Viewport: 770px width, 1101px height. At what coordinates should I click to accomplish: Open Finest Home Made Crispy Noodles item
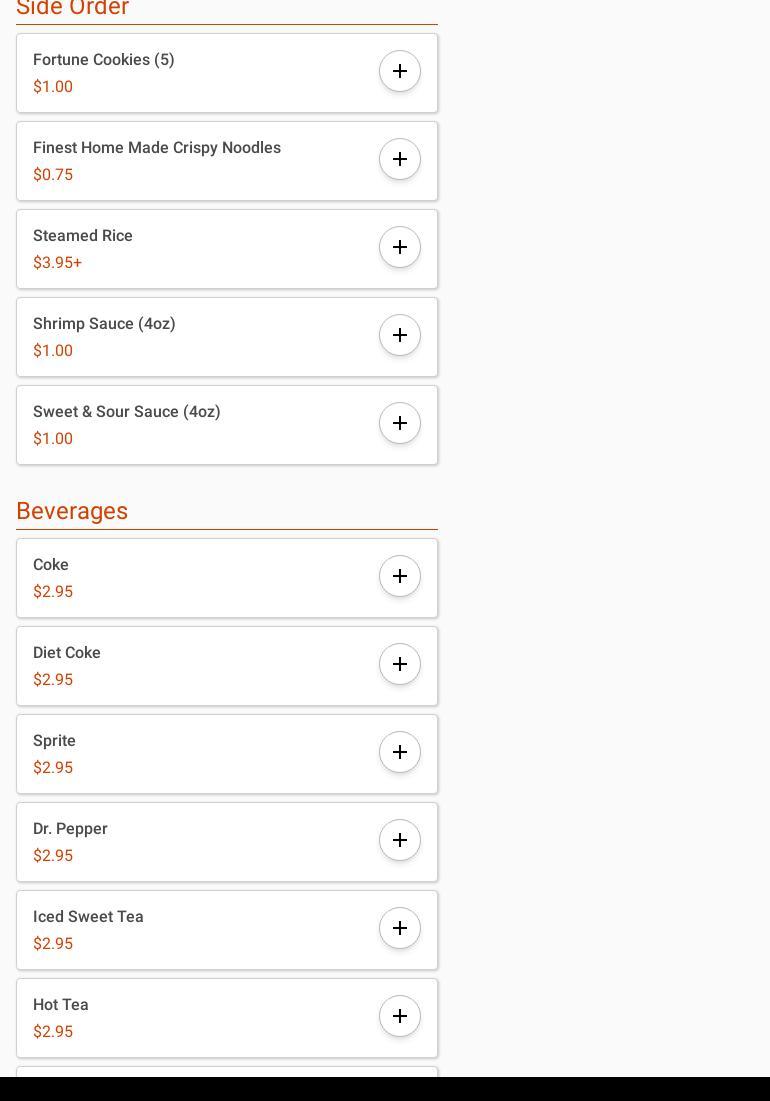(157, 148)
